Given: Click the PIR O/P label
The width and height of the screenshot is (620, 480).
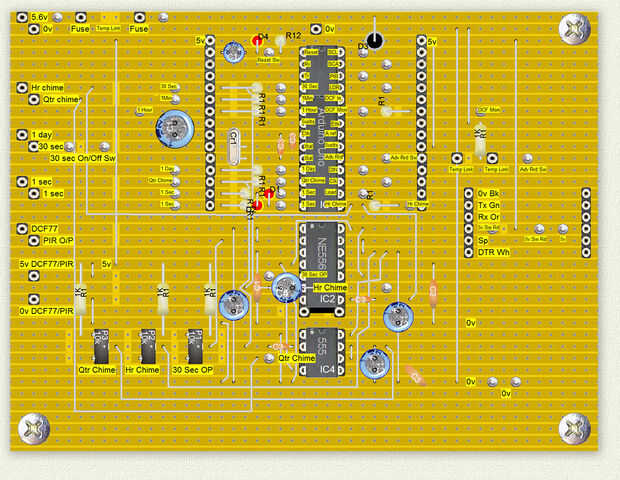Looking at the screenshot, I should (x=58, y=240).
